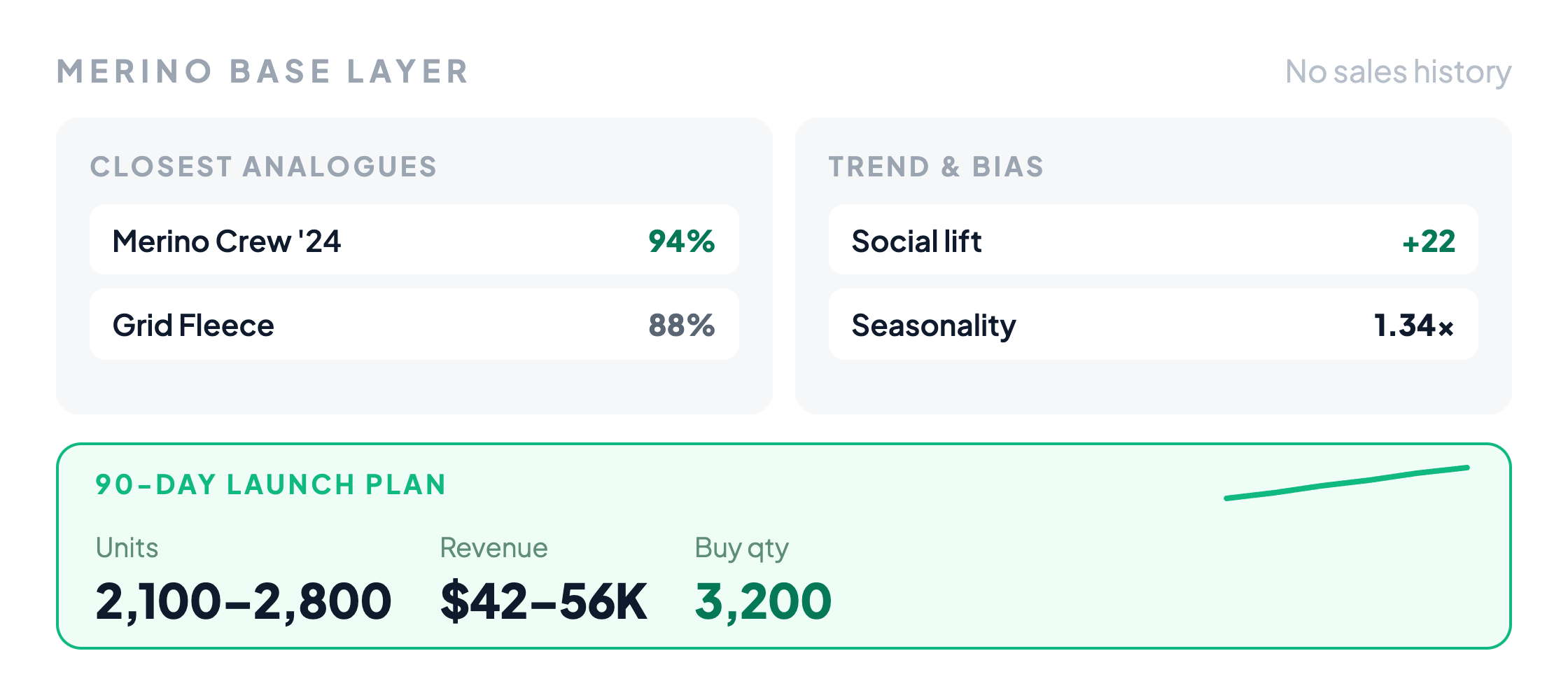Click the 1.34× seasonality multiplier

coord(1414,325)
